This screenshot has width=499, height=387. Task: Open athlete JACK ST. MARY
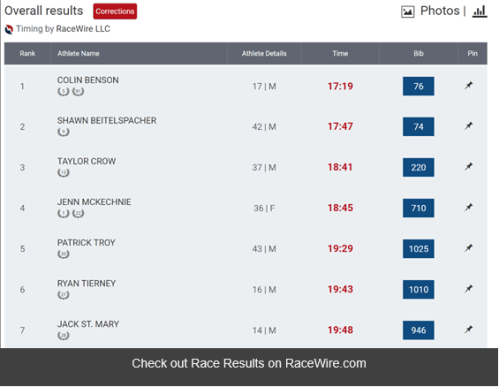[x=88, y=324]
